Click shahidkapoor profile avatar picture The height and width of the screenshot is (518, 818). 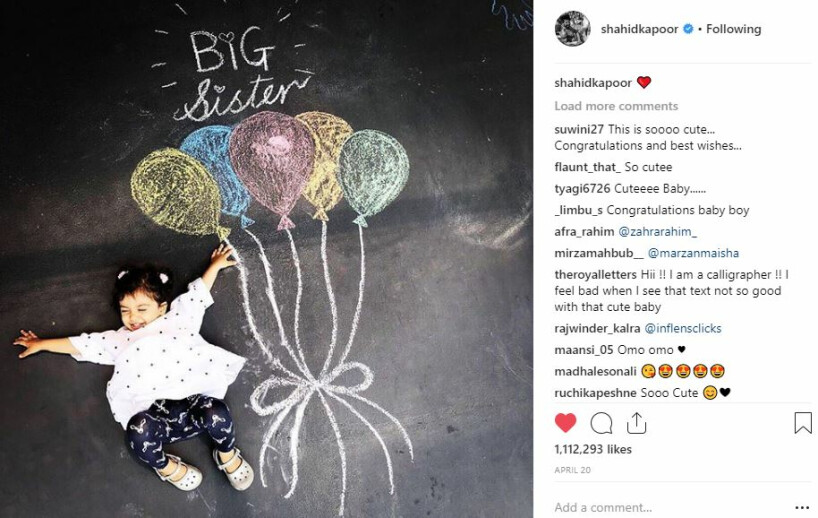coord(572,29)
